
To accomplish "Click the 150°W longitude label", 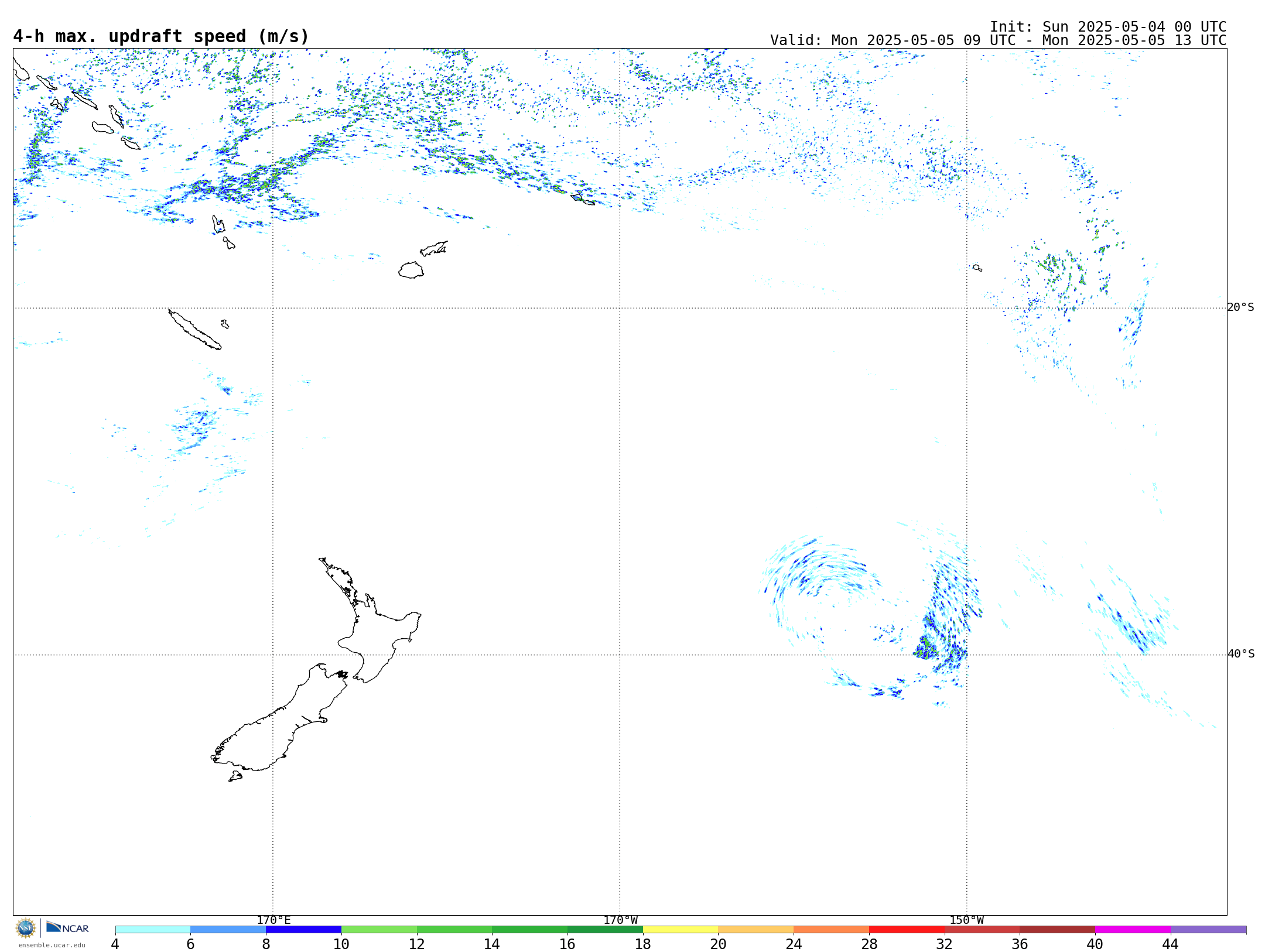I will click(966, 920).
